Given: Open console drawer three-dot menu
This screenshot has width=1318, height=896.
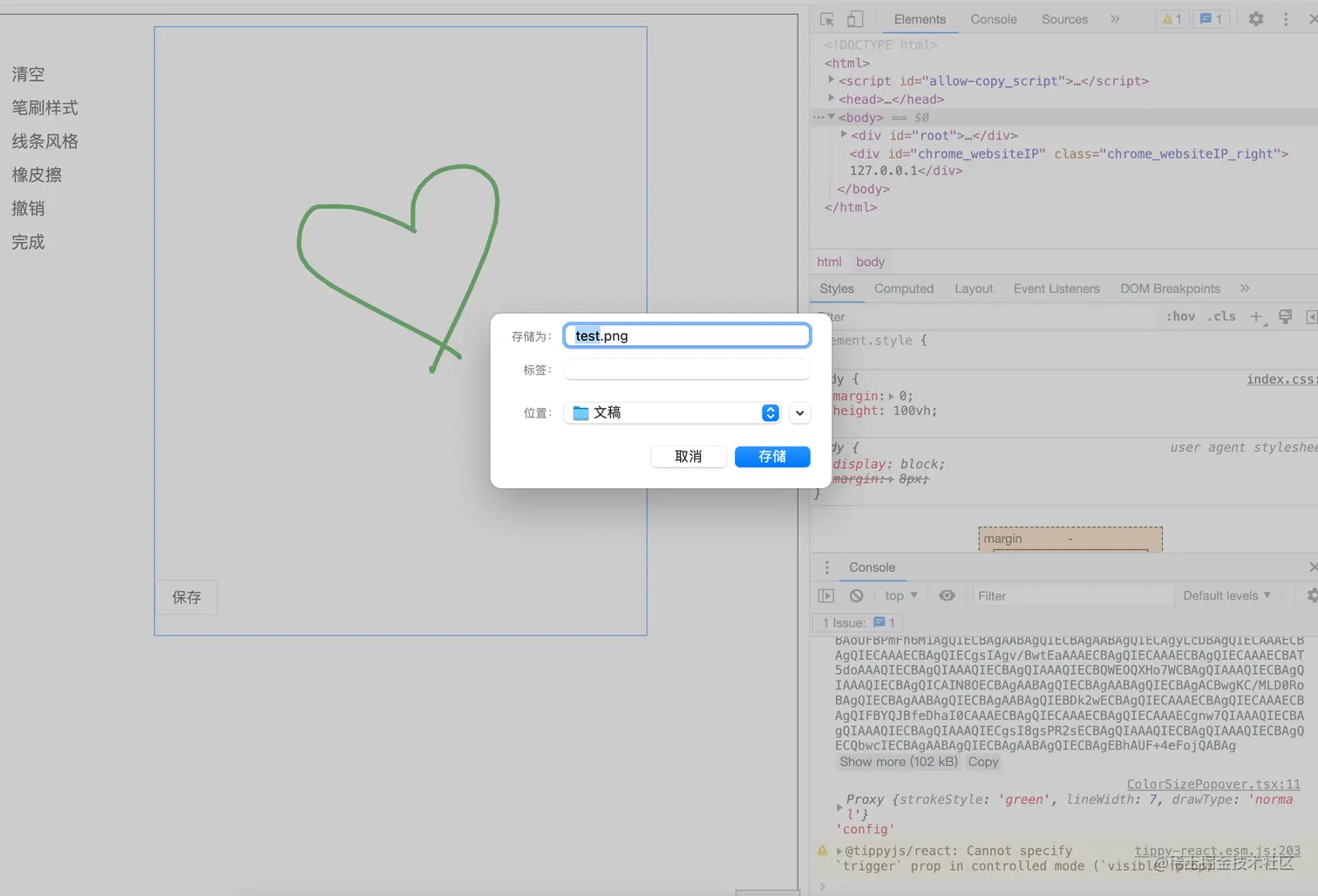Looking at the screenshot, I should pyautogui.click(x=827, y=567).
